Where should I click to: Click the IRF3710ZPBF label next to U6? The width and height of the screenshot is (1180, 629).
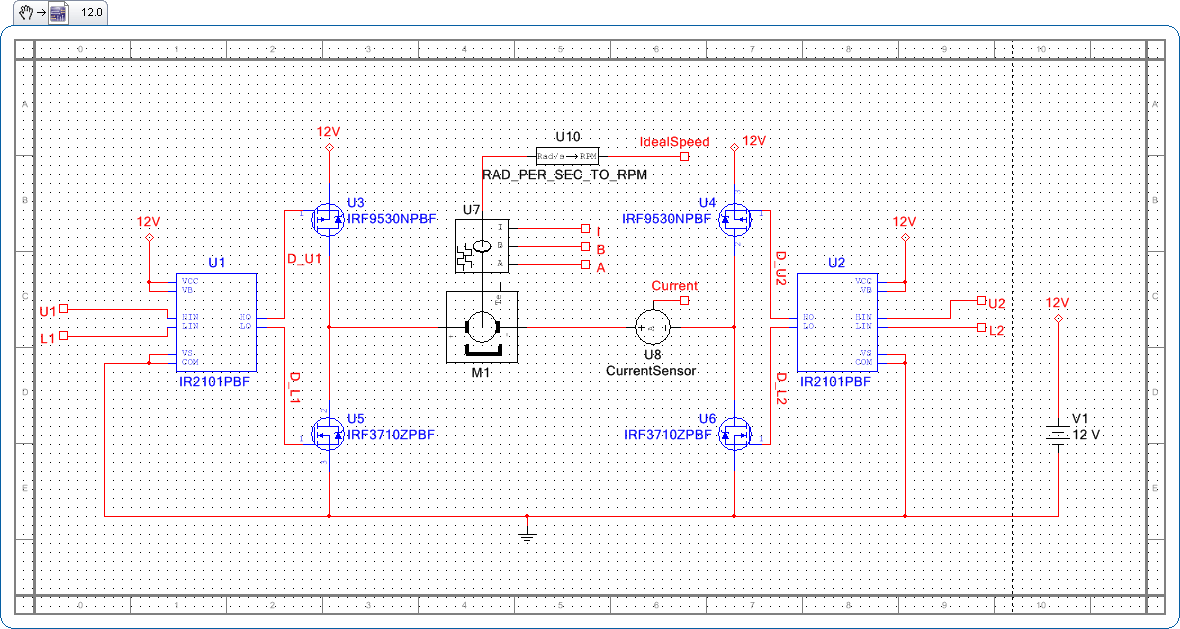668,434
